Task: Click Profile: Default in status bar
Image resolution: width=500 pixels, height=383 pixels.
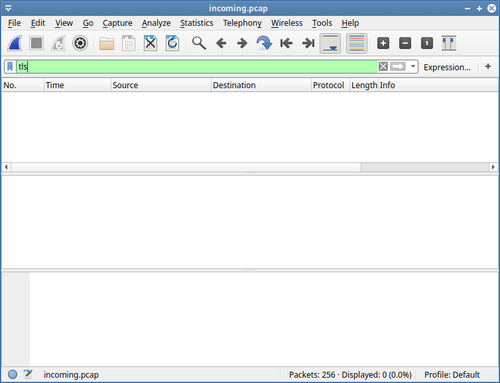Action: [452, 375]
